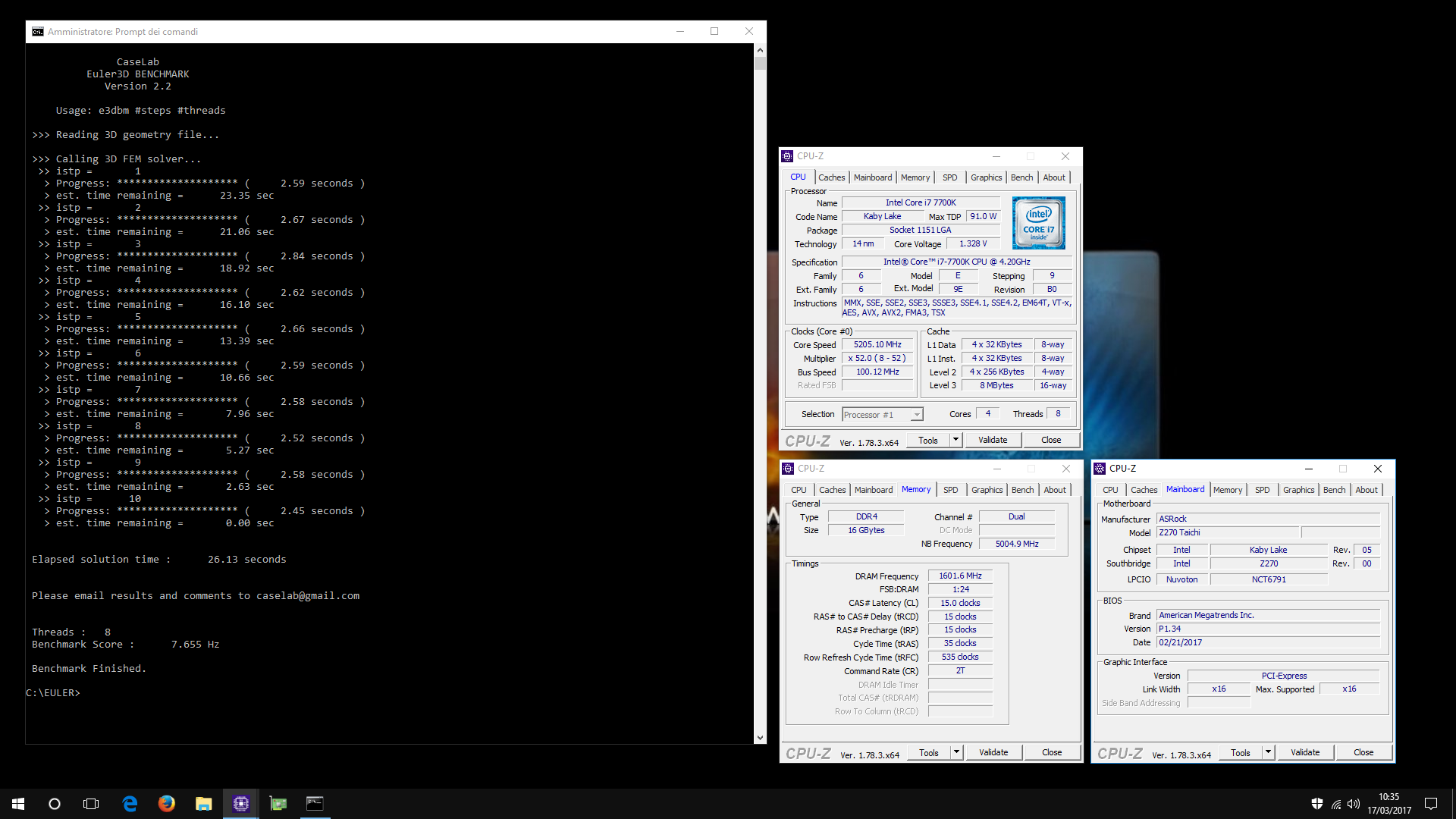Click NB Frequency value 5004.9 MHz
The image size is (1456, 819).
coord(1017,544)
